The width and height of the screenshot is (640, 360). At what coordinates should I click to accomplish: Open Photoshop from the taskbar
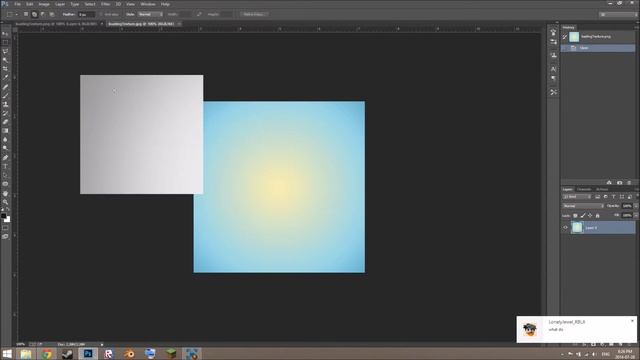pyautogui.click(x=88, y=353)
